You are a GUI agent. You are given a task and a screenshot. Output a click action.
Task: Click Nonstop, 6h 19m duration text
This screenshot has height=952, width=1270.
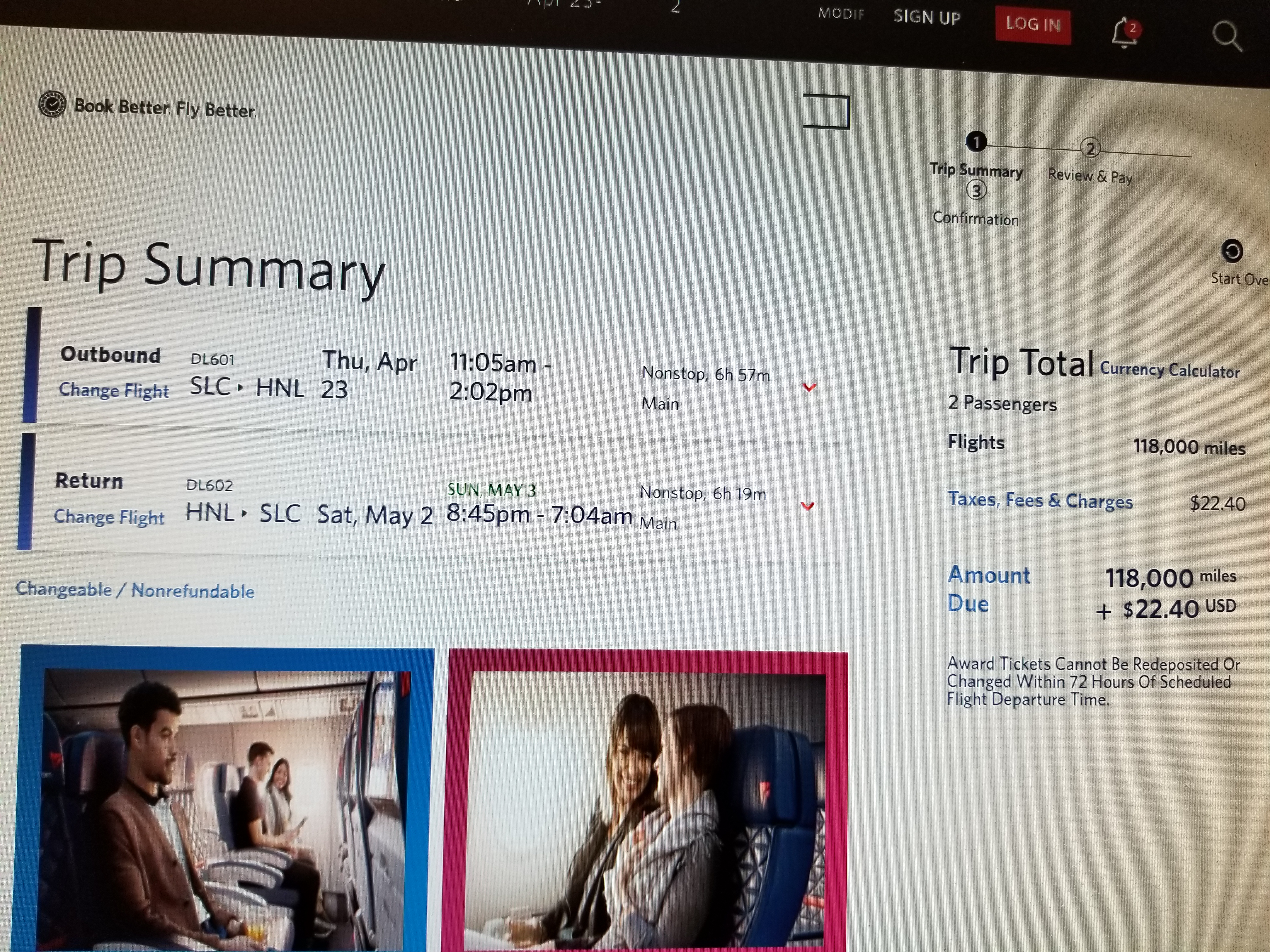coord(703,494)
